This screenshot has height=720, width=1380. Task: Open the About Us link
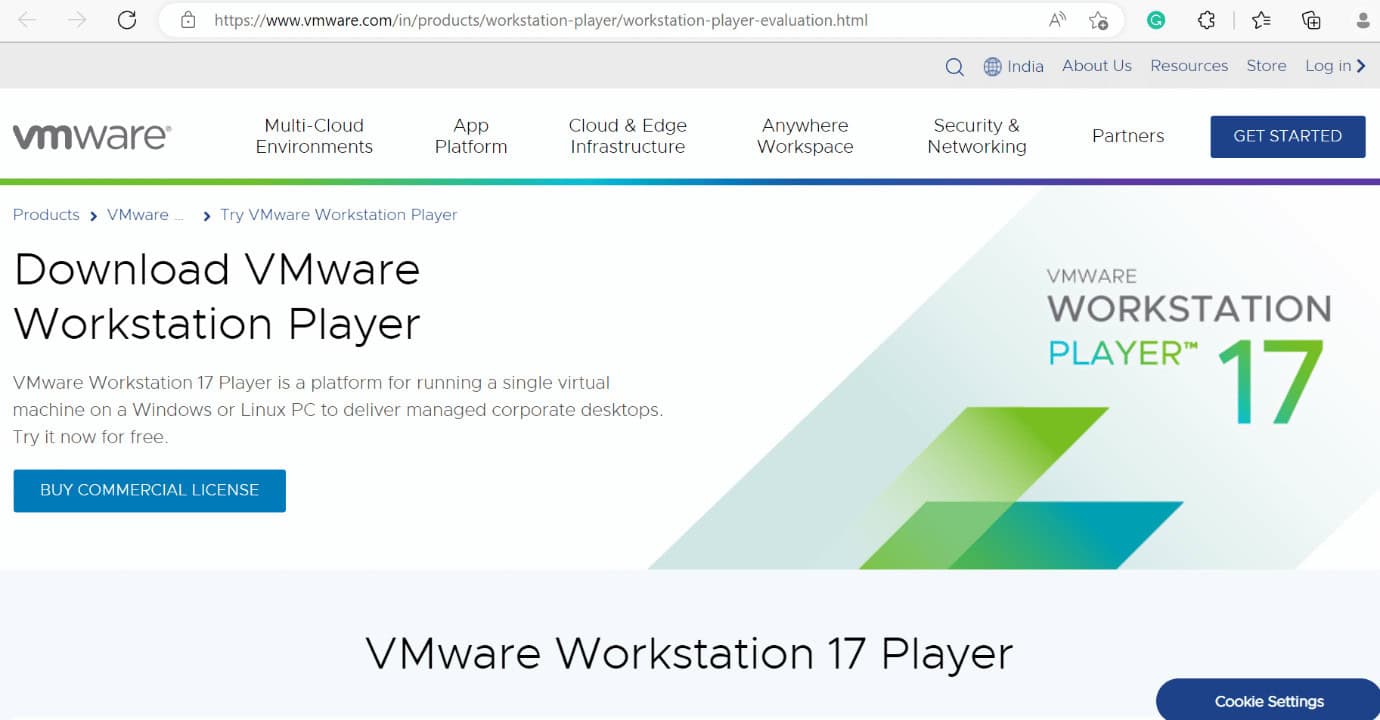tap(1097, 66)
